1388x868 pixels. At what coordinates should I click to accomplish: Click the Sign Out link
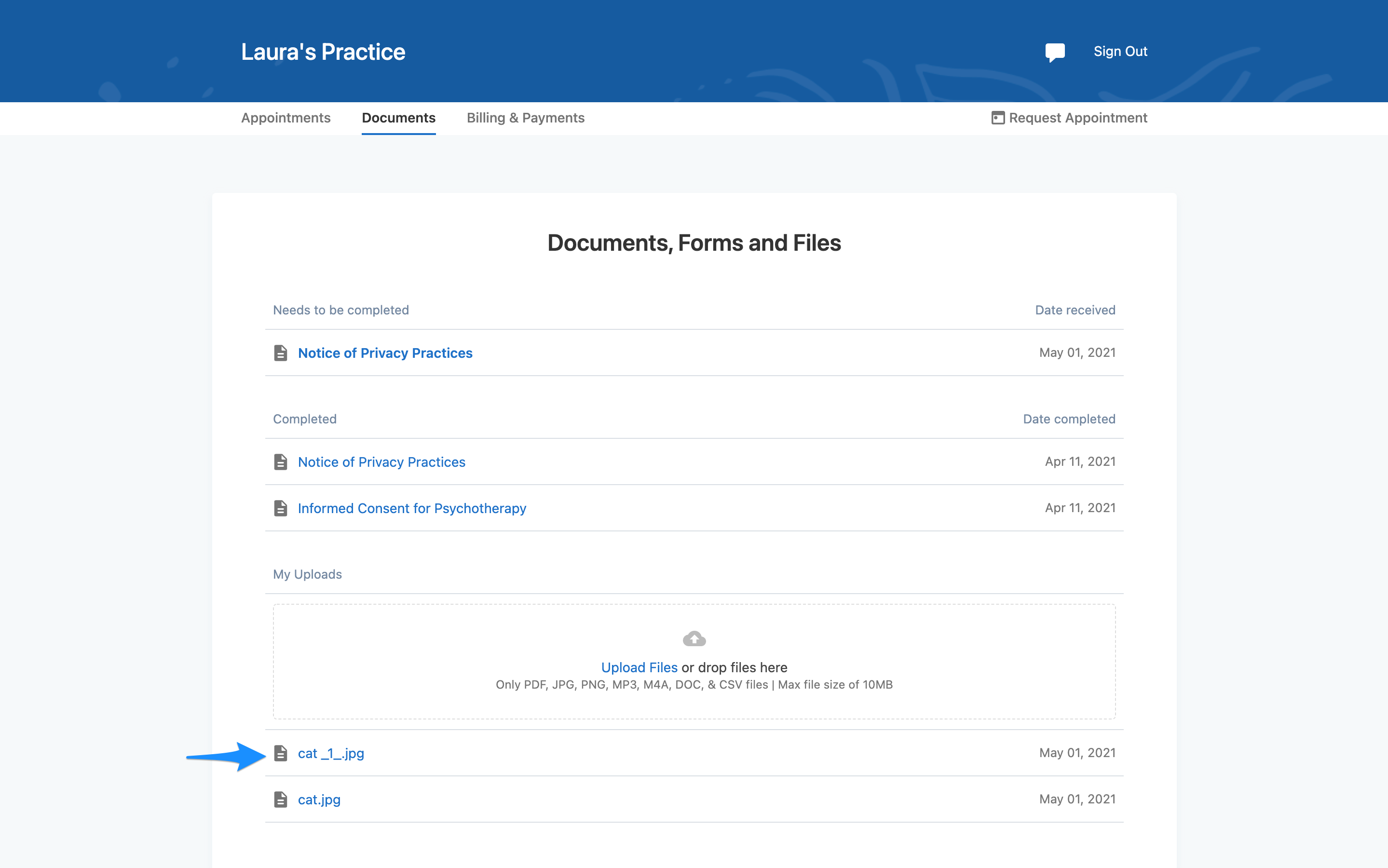point(1120,51)
